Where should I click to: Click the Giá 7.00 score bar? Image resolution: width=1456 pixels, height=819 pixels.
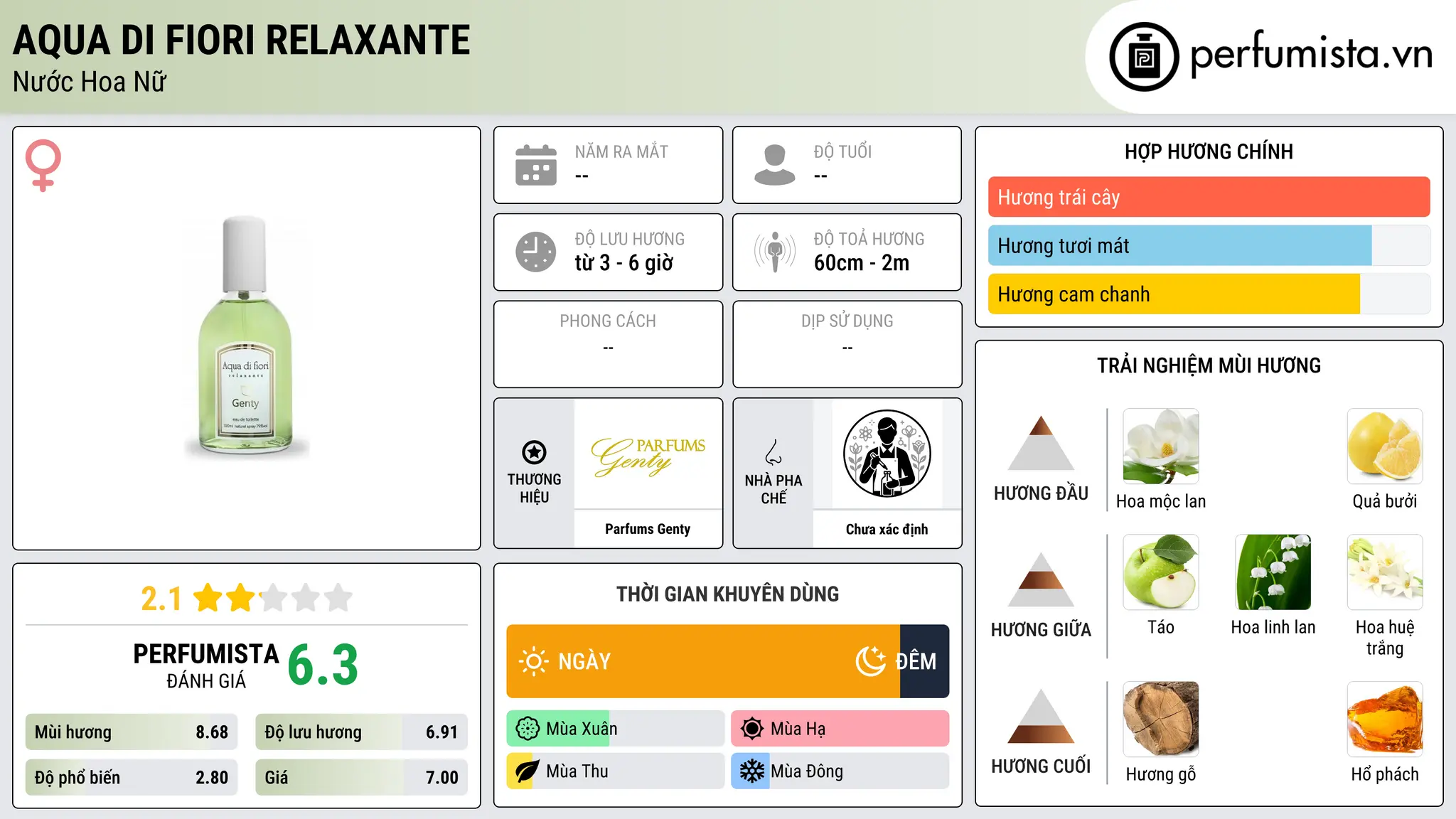362,777
